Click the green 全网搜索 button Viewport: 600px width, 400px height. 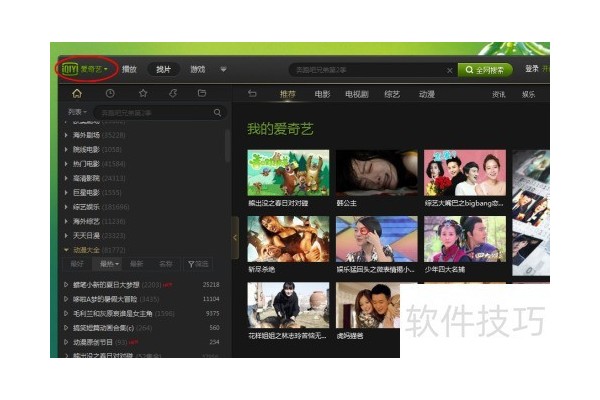point(485,70)
